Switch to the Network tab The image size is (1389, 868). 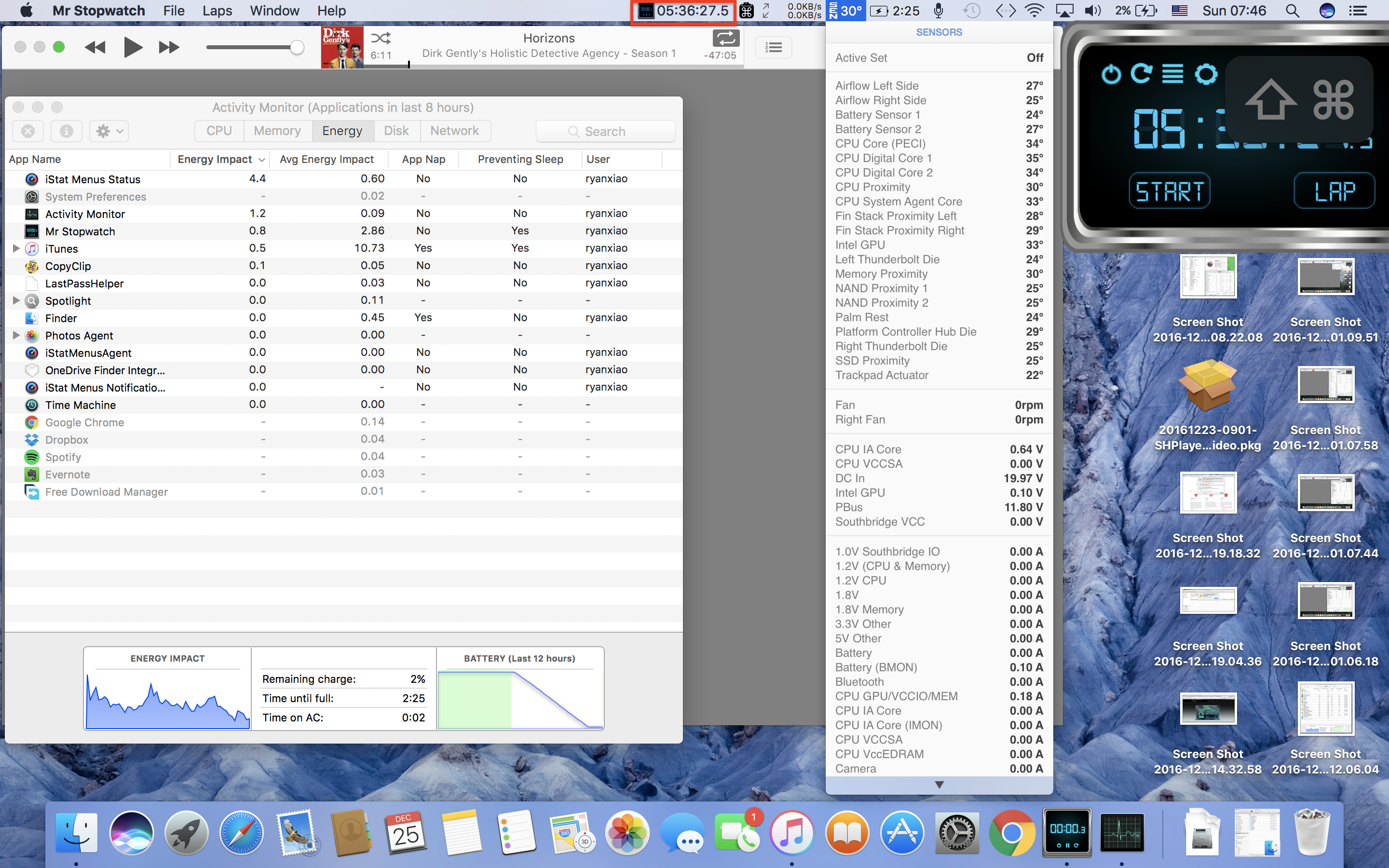455,131
